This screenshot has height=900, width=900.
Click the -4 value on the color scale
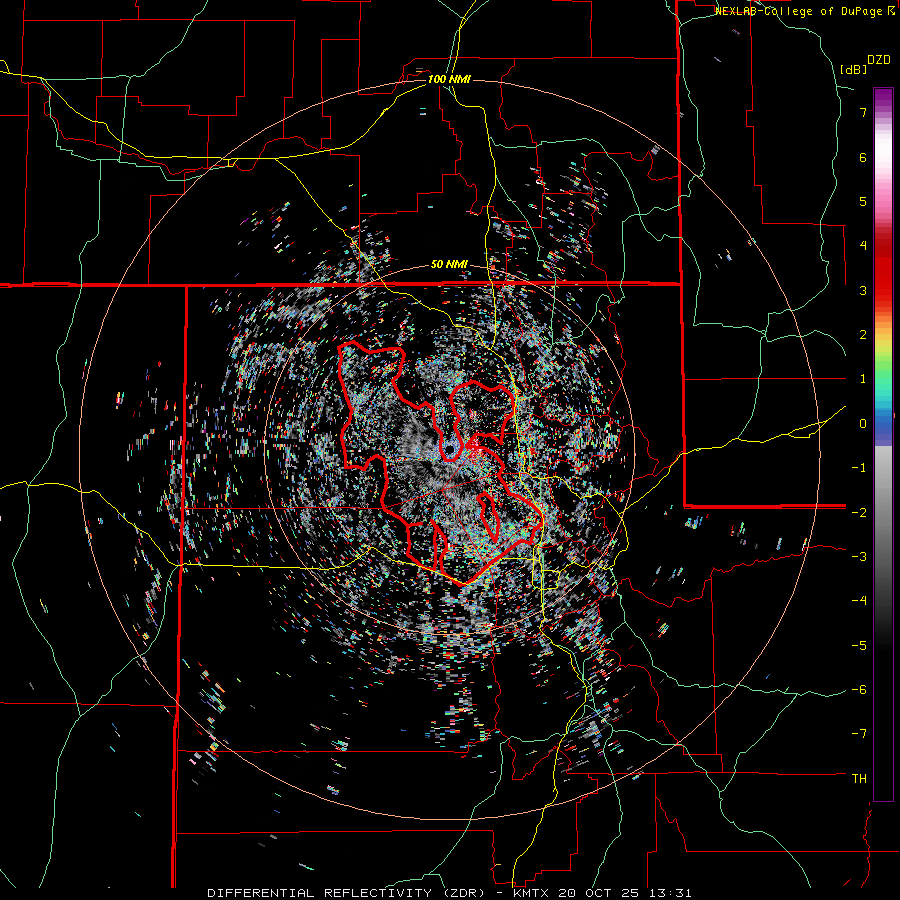point(859,601)
